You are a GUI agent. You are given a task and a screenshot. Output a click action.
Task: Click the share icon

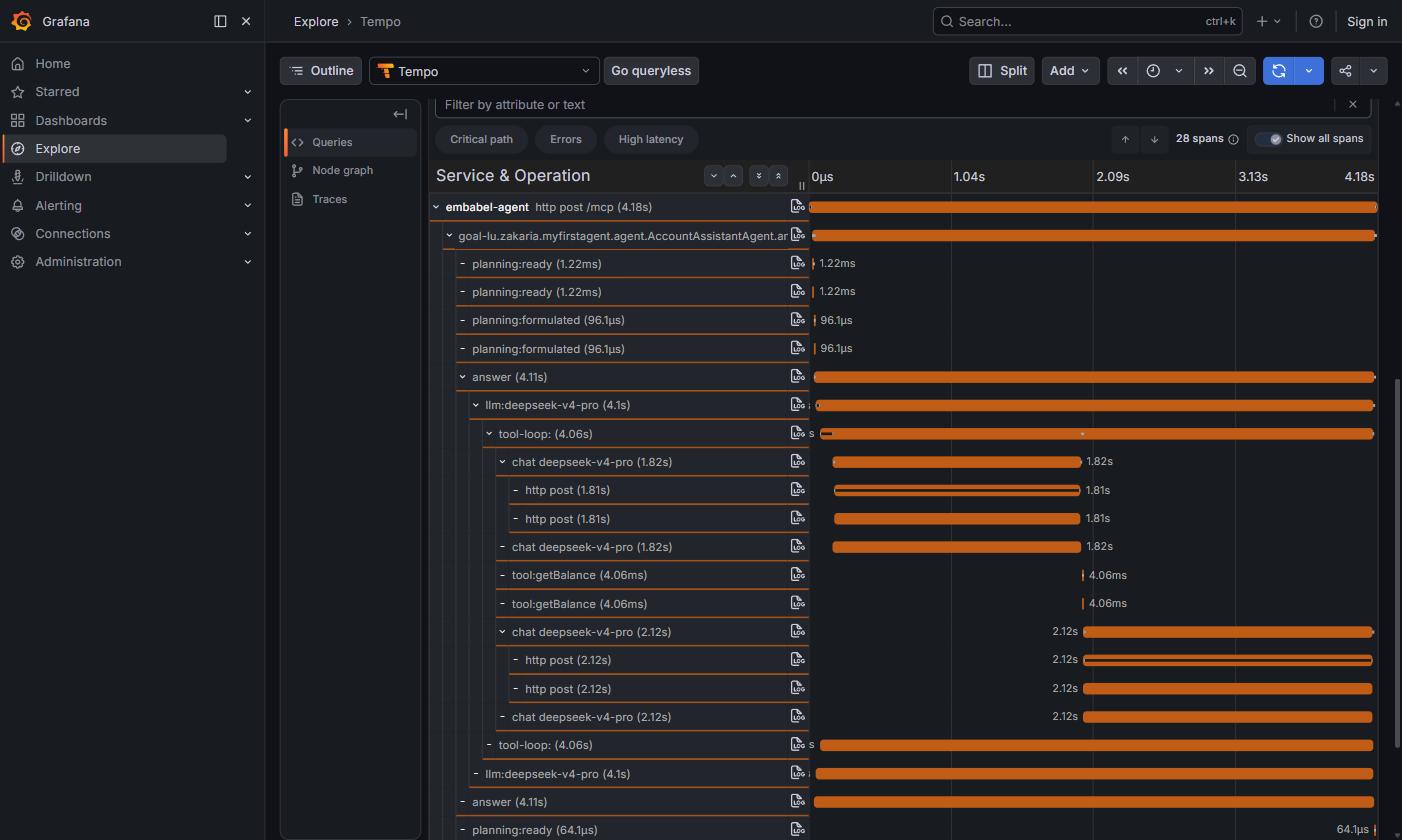(x=1345, y=71)
